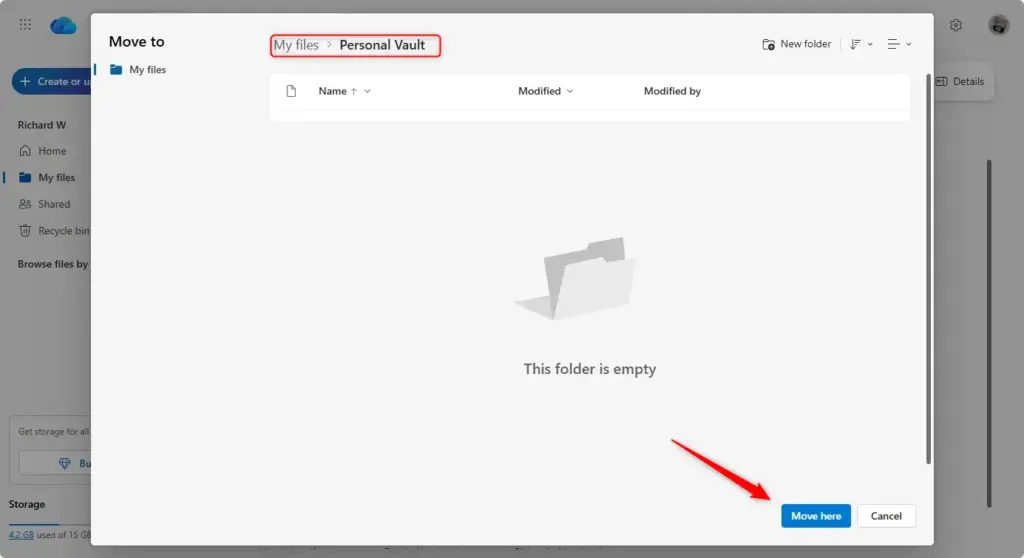Screen dimensions: 1024x558
Task: Open the settings gear icon
Action: 955,25
